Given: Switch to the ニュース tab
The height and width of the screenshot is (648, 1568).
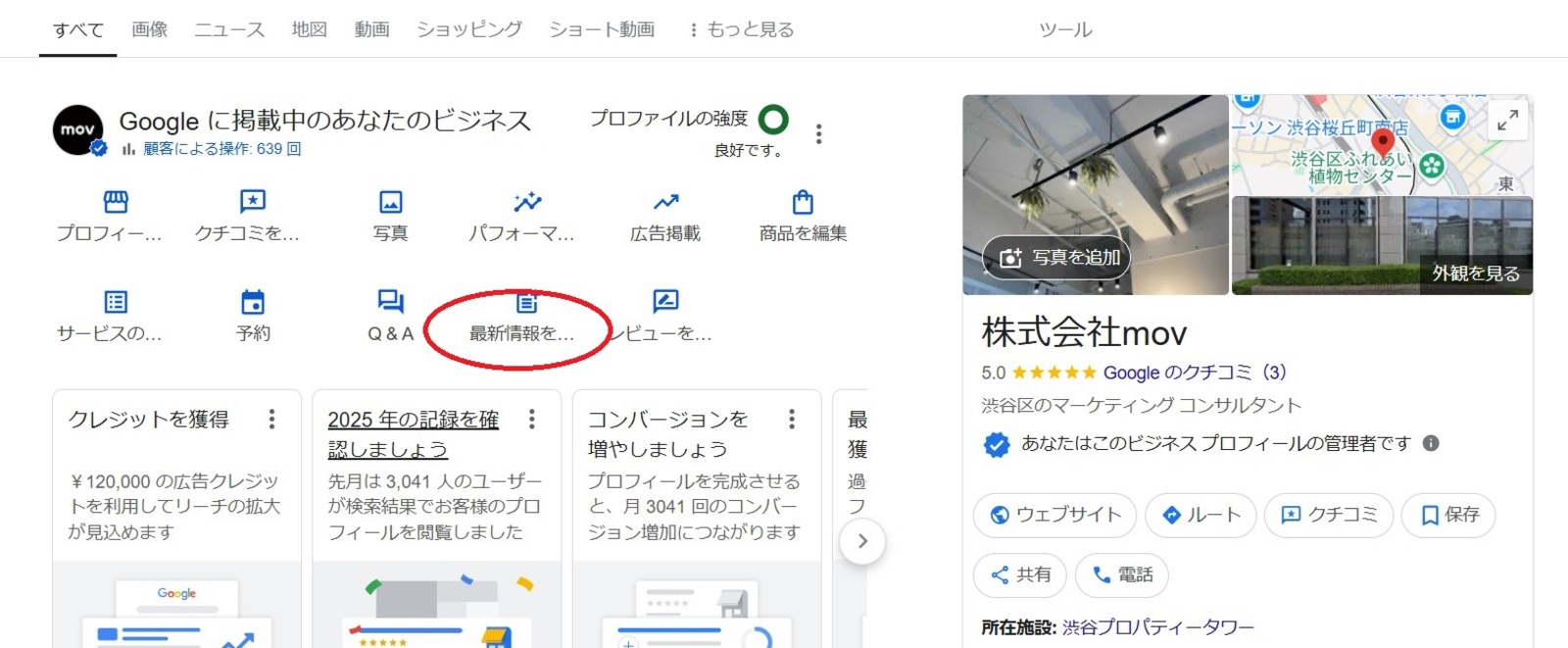Looking at the screenshot, I should 229,29.
